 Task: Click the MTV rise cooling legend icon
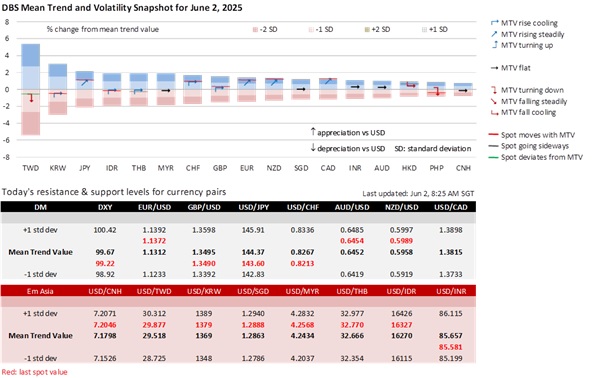pyautogui.click(x=494, y=23)
